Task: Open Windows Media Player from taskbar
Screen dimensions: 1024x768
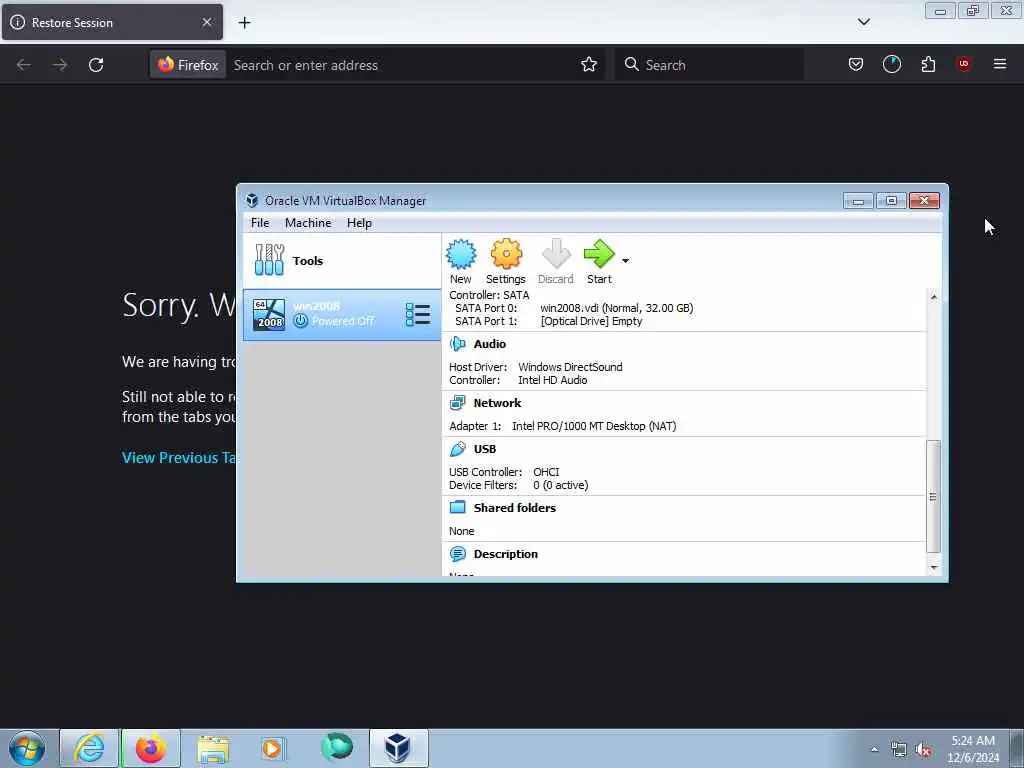Action: point(272,748)
